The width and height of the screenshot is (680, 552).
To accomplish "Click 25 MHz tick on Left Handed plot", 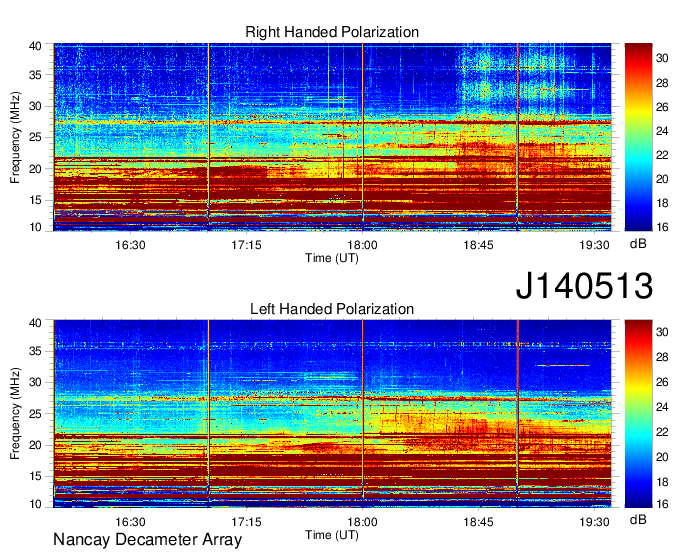I will [35, 414].
